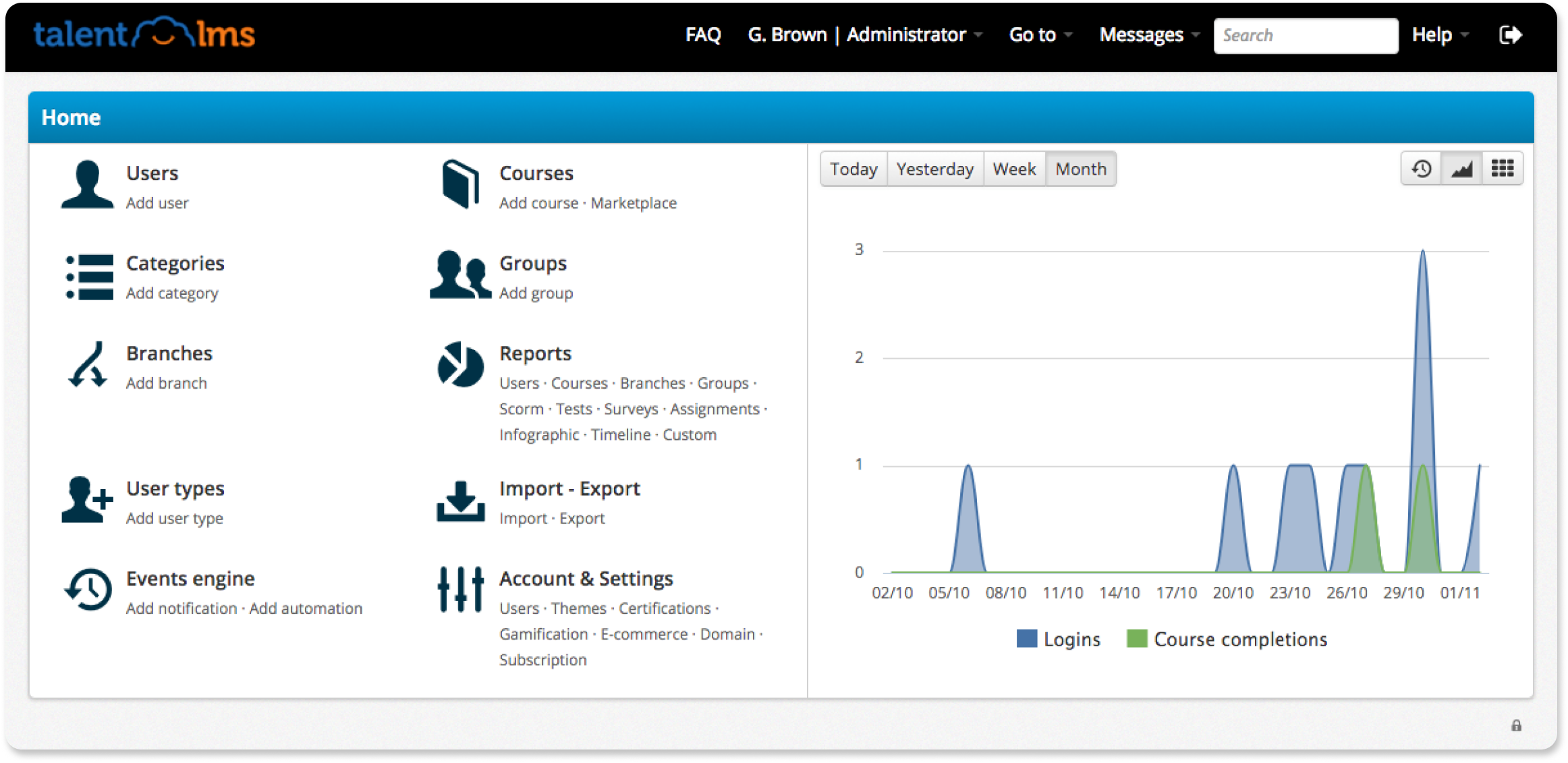Click the Reports pie chart icon

(x=461, y=364)
